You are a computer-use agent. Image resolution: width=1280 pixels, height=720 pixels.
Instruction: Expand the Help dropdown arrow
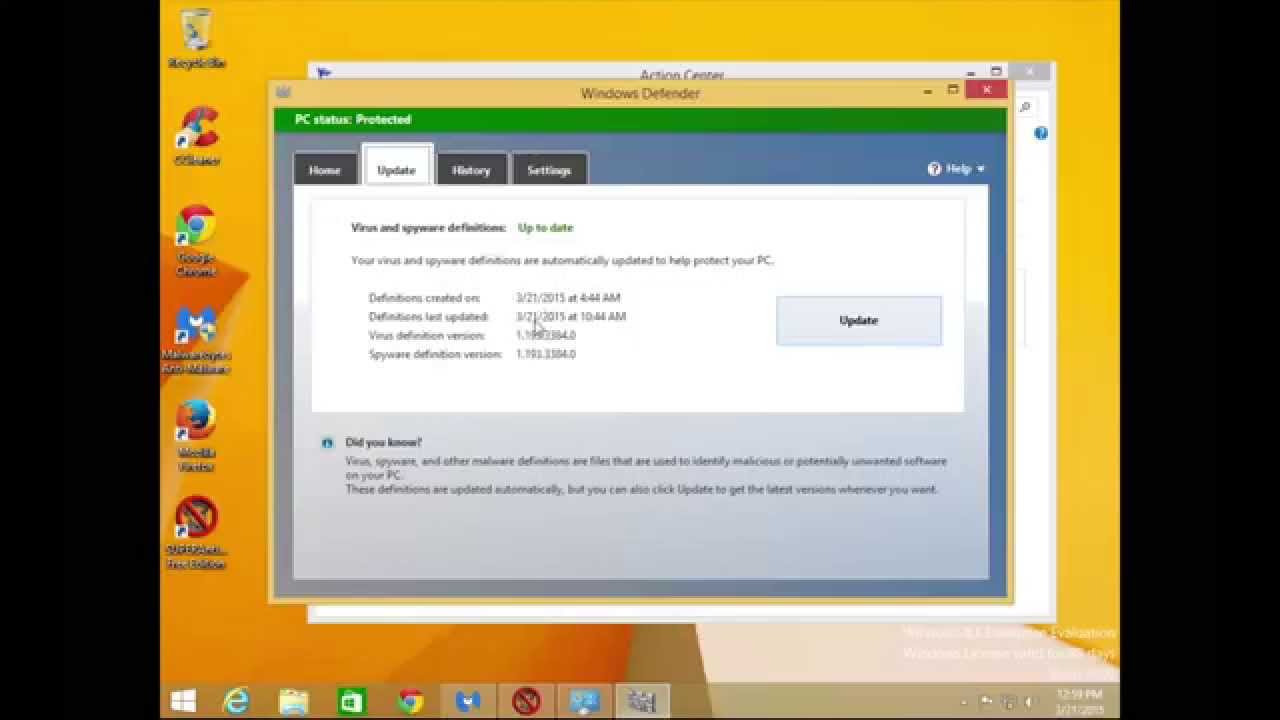(x=981, y=169)
